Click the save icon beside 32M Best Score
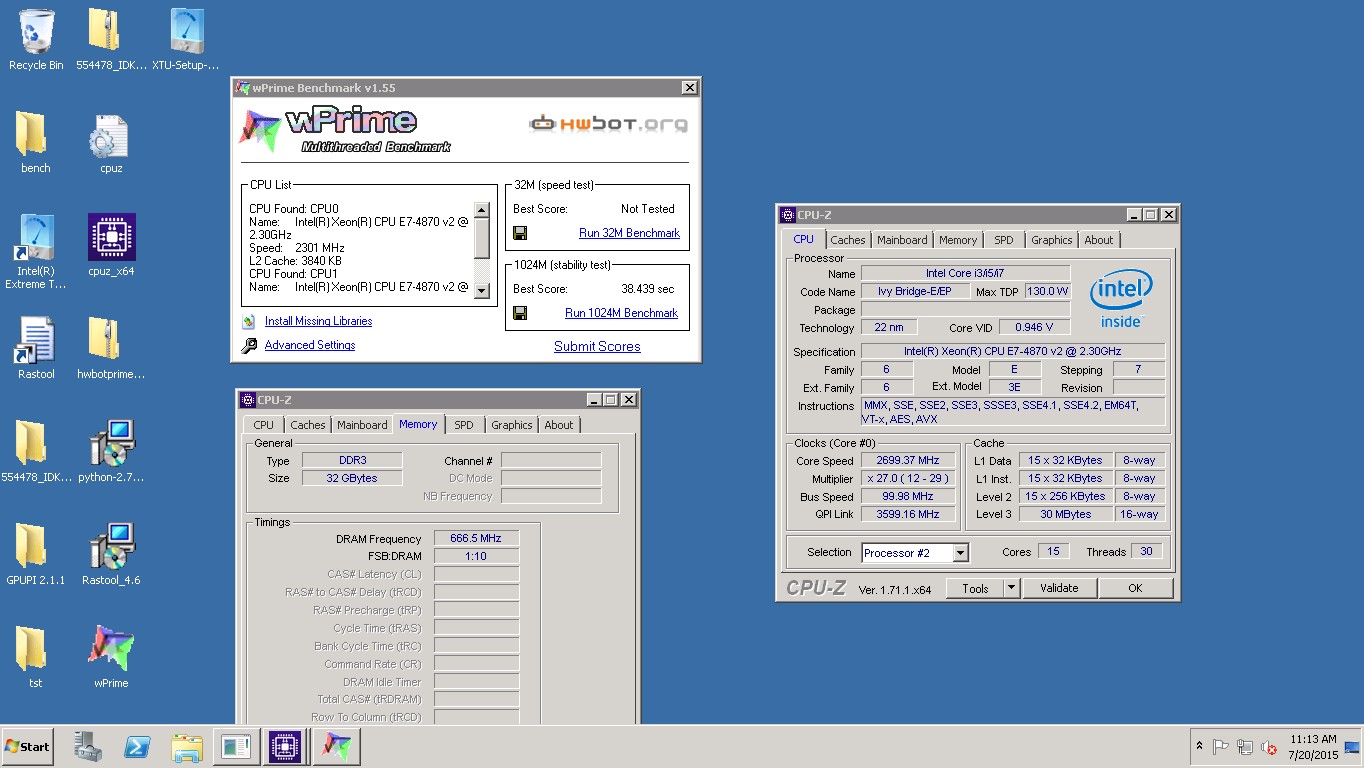The image size is (1364, 768). click(x=520, y=233)
